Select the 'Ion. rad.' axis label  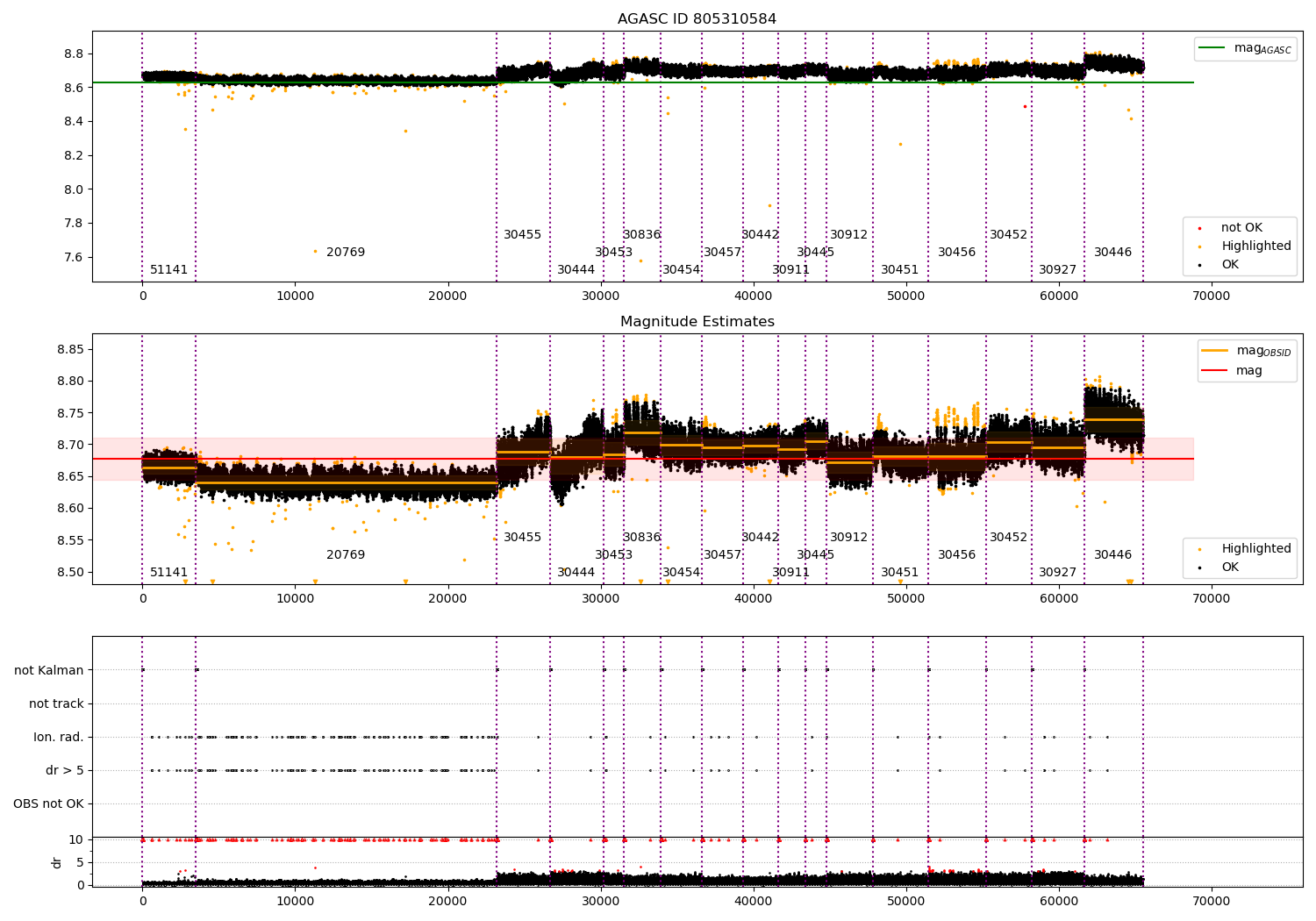pos(59,737)
